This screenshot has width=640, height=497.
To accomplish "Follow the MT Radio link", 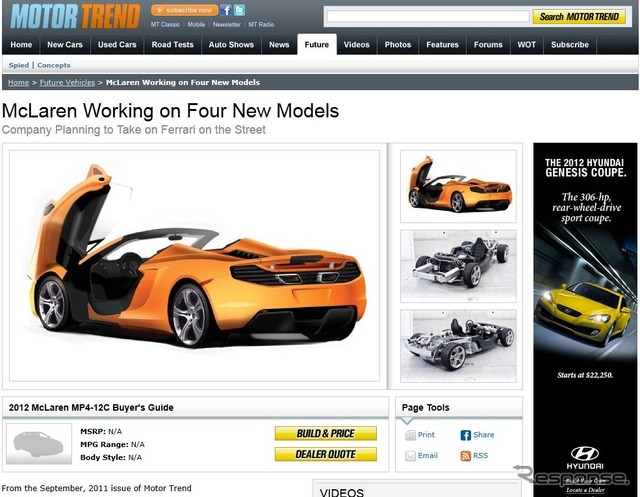I will [261, 24].
